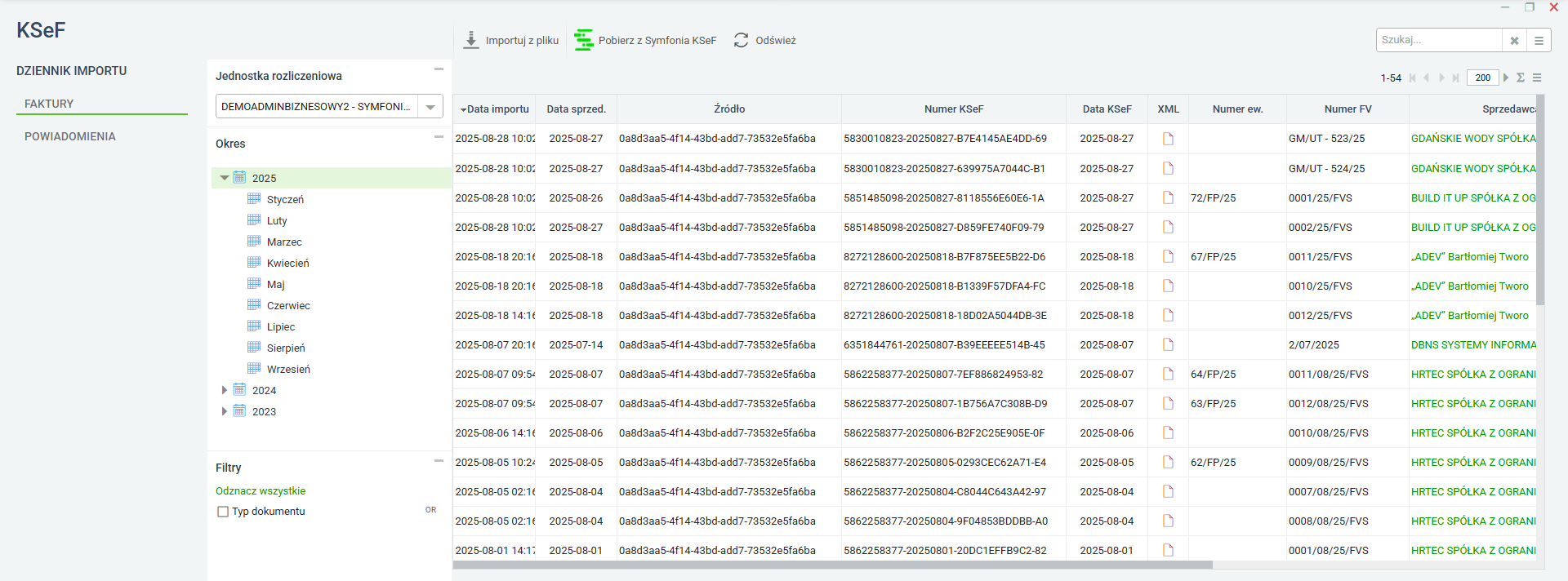Collapse the Okres panel
Image resolution: width=1568 pixels, height=581 pixels.
(439, 137)
